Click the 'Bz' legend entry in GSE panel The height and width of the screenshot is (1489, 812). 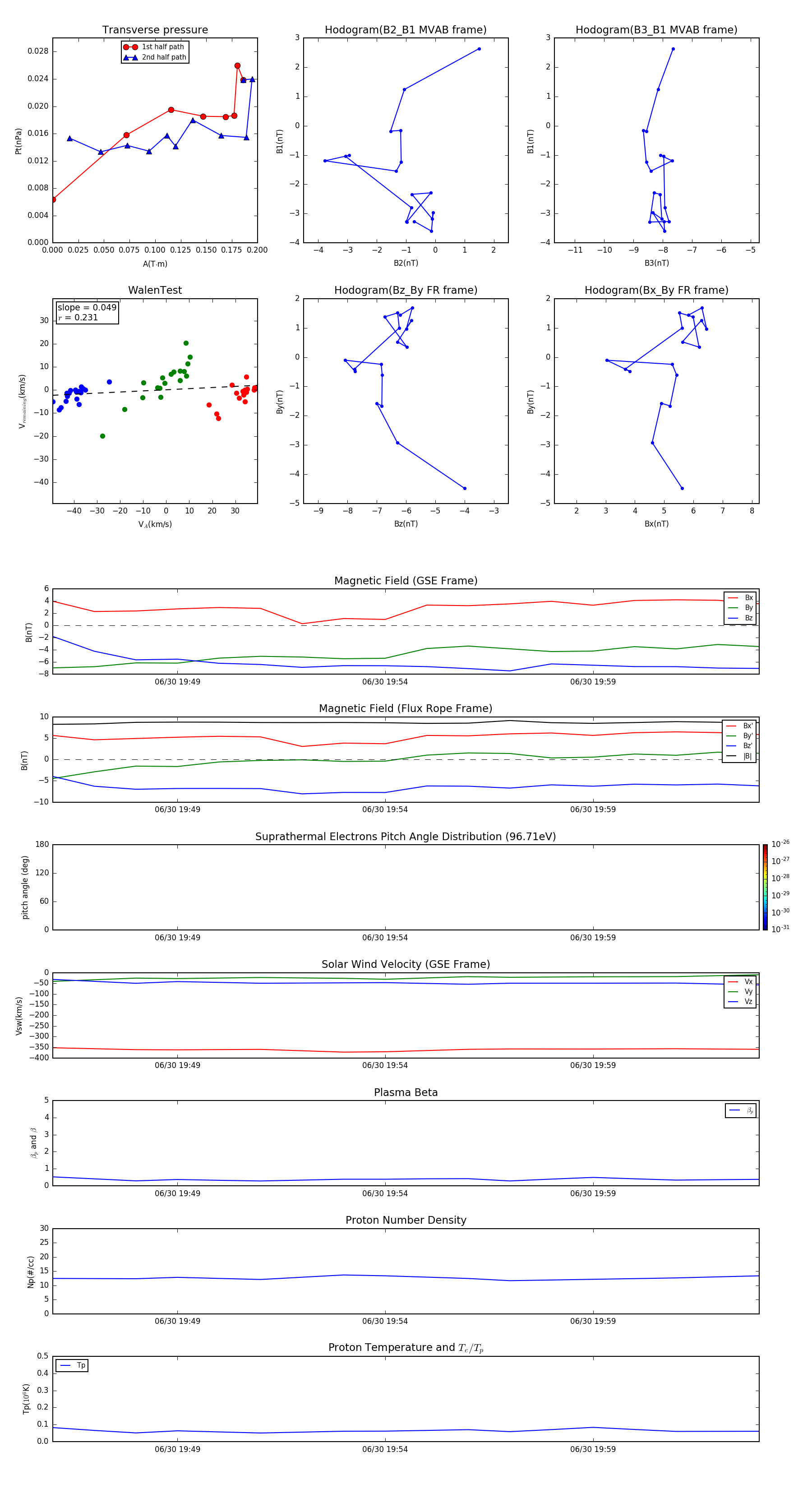(740, 618)
